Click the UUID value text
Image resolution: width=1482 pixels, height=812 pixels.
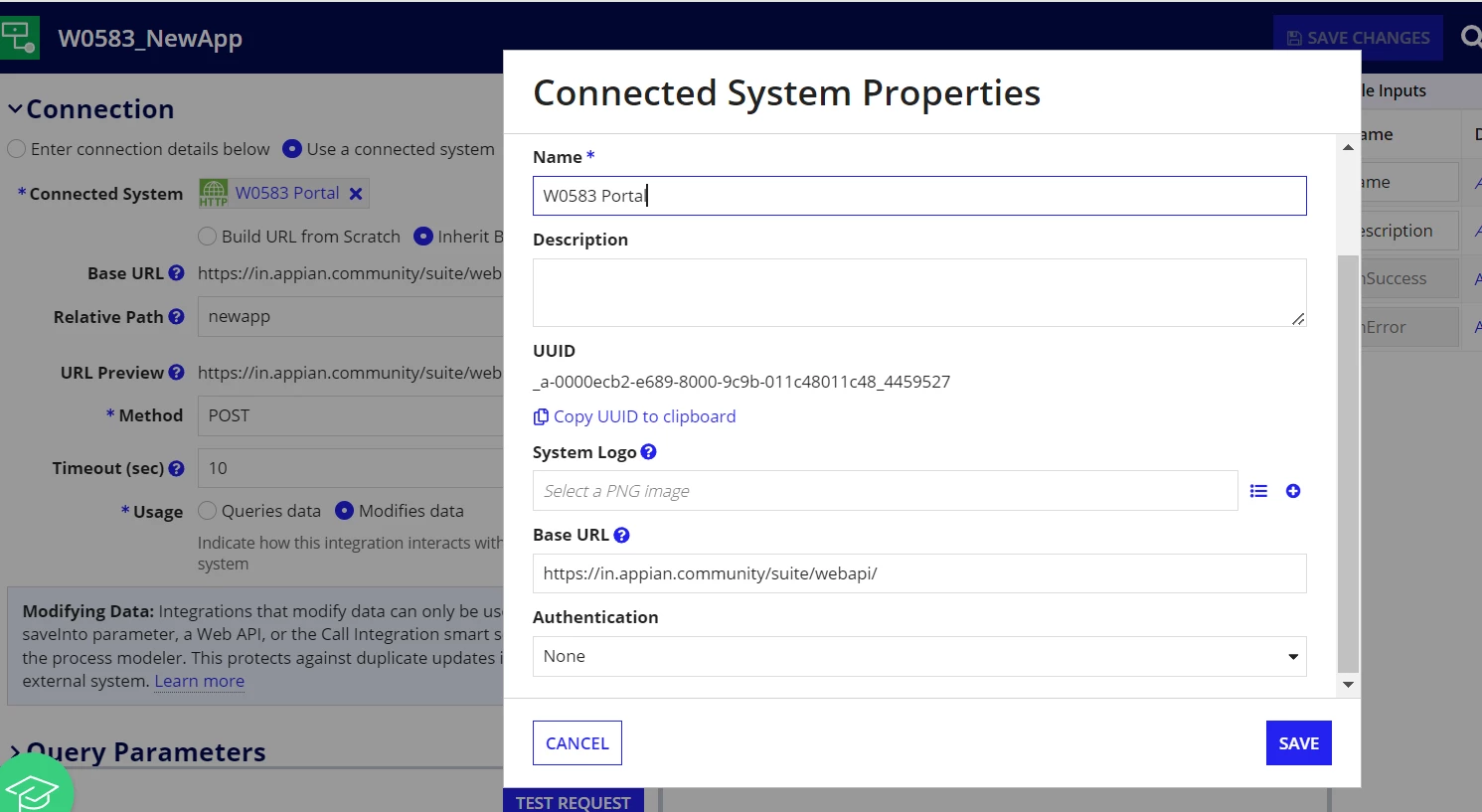[741, 382]
